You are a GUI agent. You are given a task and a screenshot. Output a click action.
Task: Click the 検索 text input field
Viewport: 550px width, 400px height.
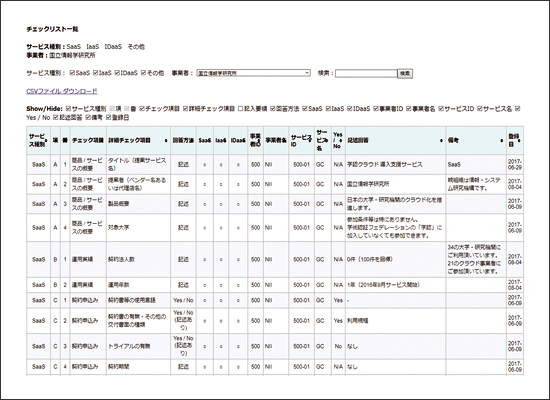tap(366, 73)
